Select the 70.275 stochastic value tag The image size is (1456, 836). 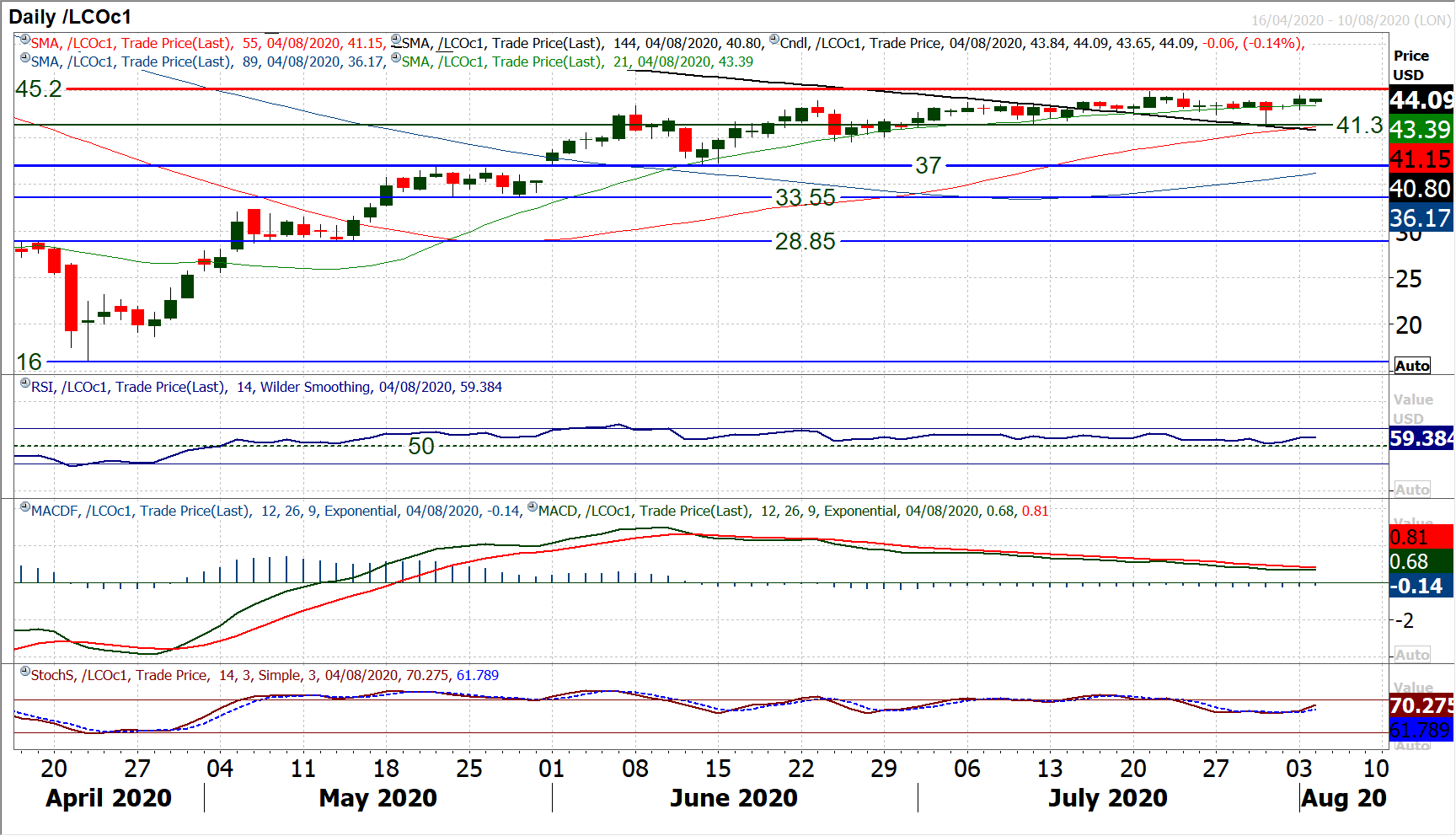[x=1421, y=705]
